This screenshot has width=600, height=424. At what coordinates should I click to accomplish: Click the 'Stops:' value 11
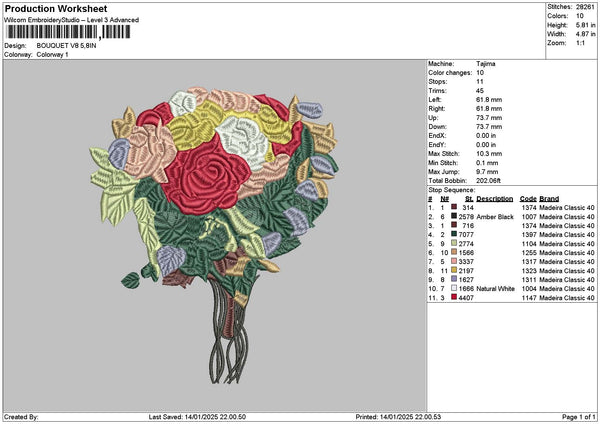coord(480,82)
